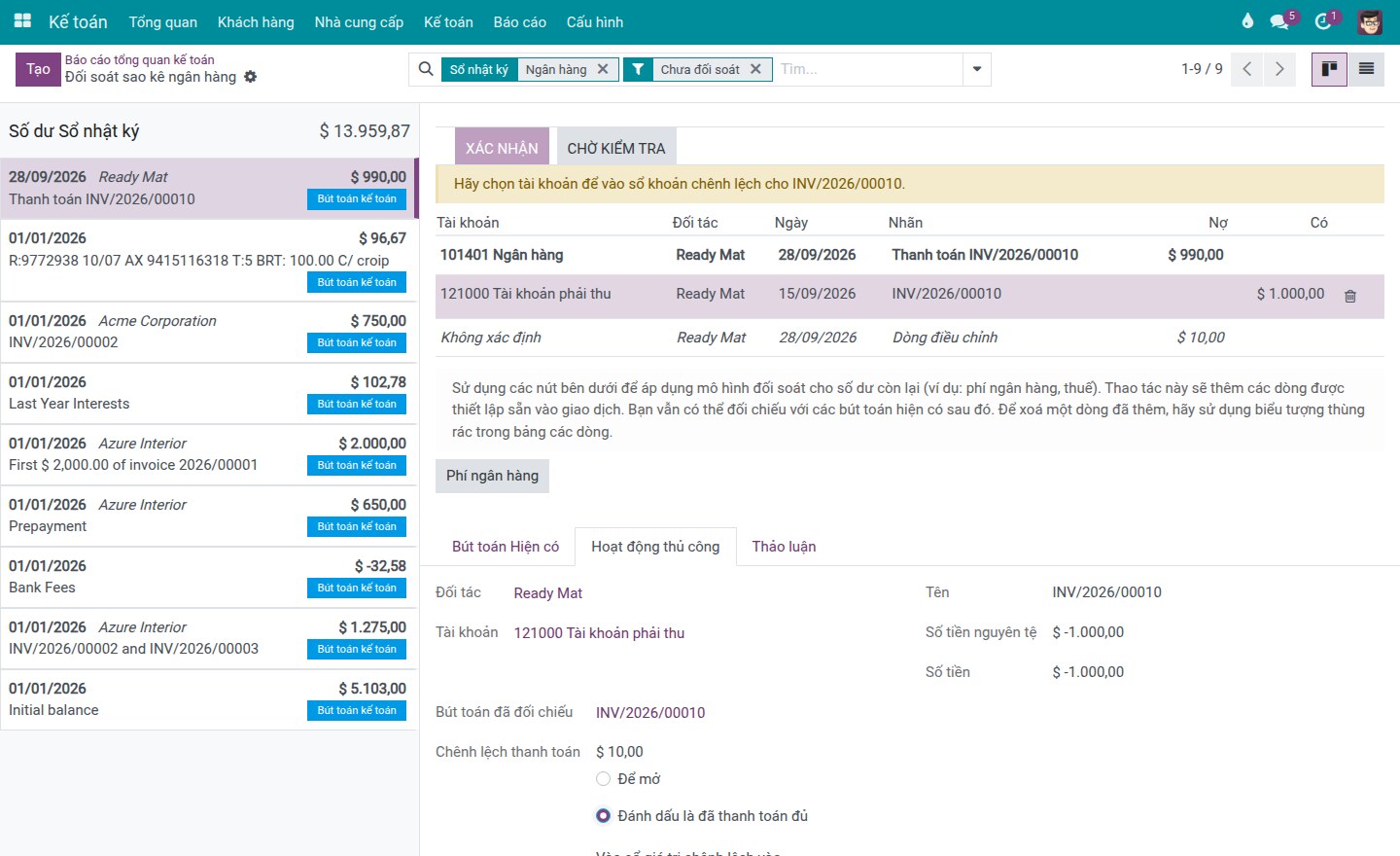Select the Để mở radio option

(603, 779)
